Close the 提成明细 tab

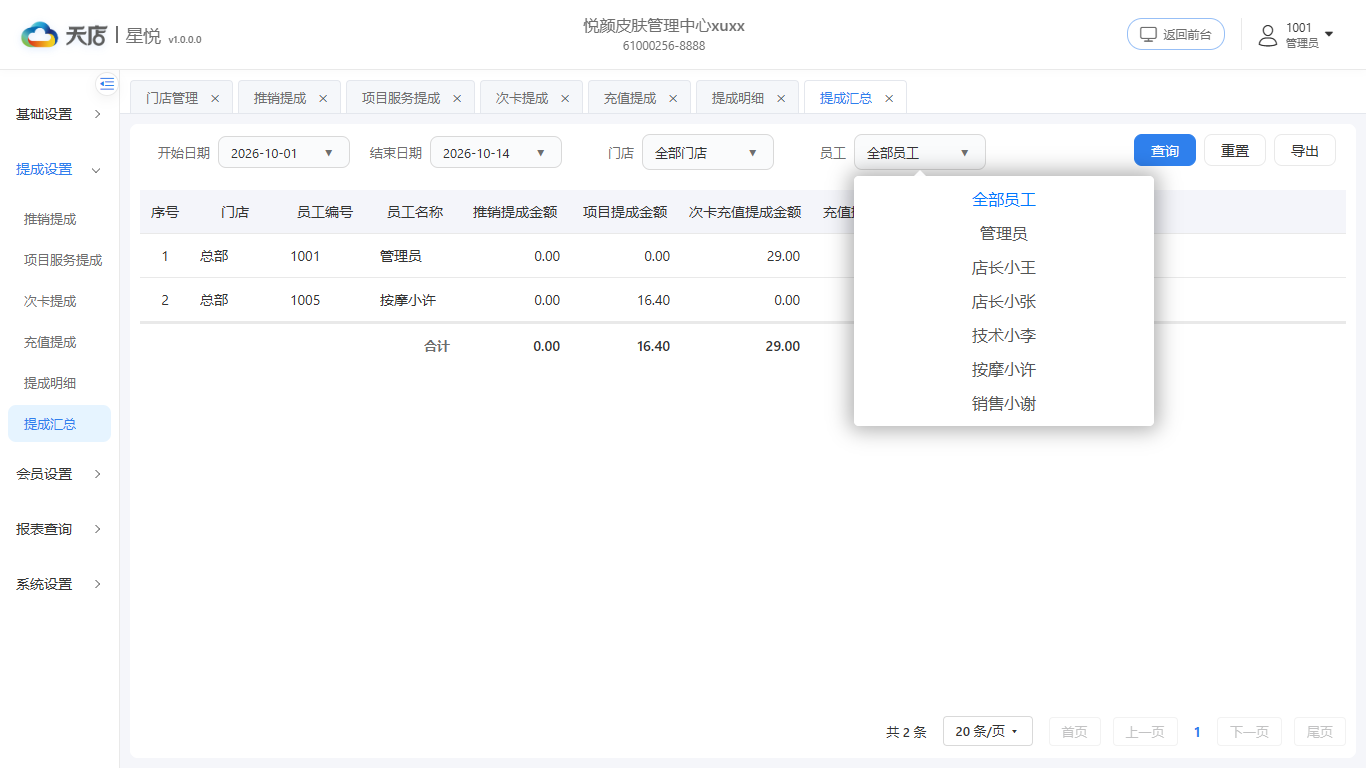[x=781, y=98]
